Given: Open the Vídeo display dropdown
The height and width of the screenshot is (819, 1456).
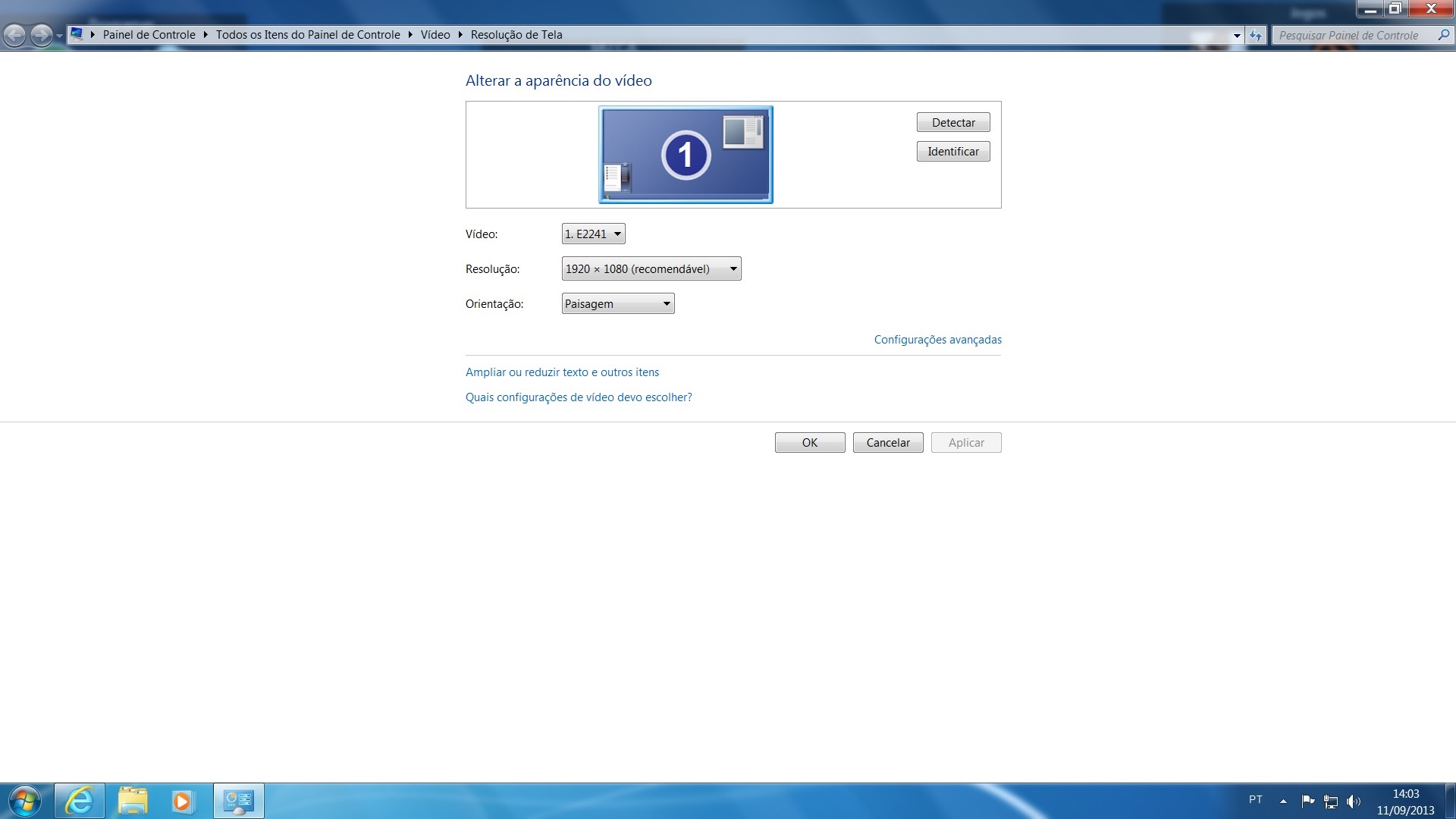Looking at the screenshot, I should [x=593, y=234].
